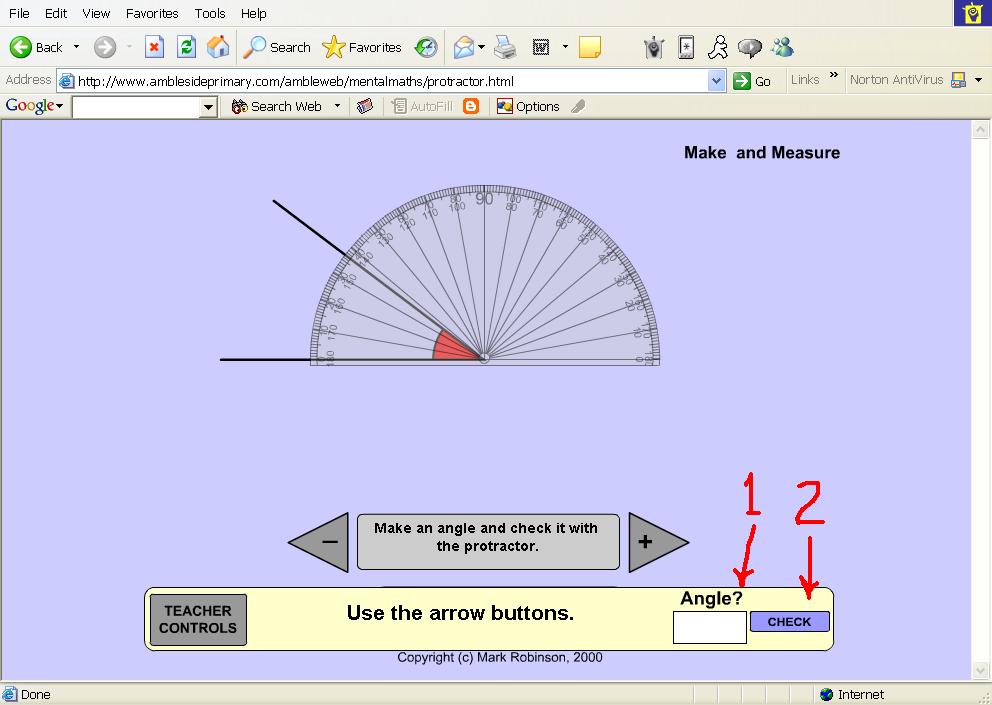Image resolution: width=992 pixels, height=705 pixels.
Task: Open Norton AntiVirus dropdown arrow
Action: [x=978, y=80]
